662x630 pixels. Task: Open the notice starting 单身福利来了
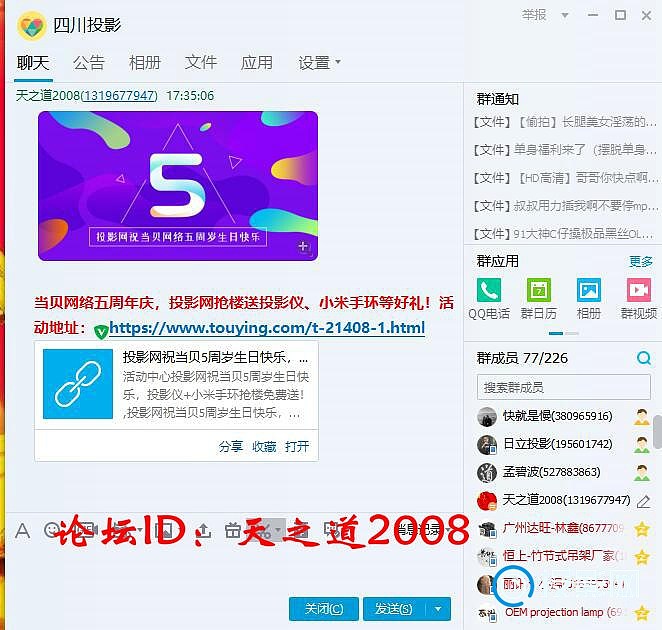pos(565,149)
